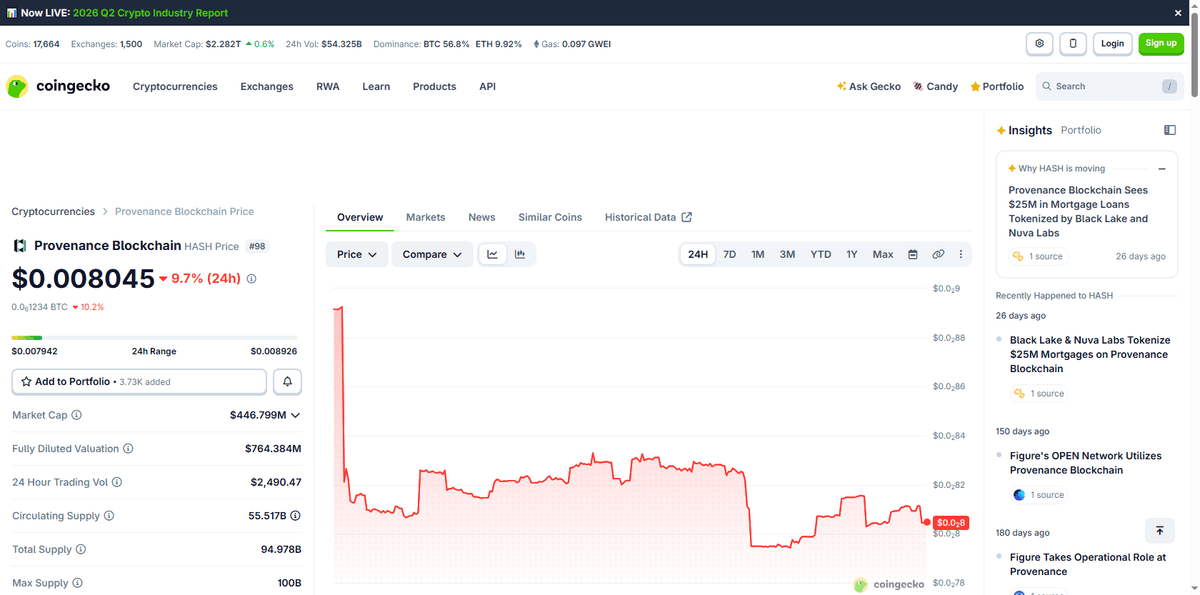Open Portfolio link in header
This screenshot has width=1200, height=595.
coord(997,87)
